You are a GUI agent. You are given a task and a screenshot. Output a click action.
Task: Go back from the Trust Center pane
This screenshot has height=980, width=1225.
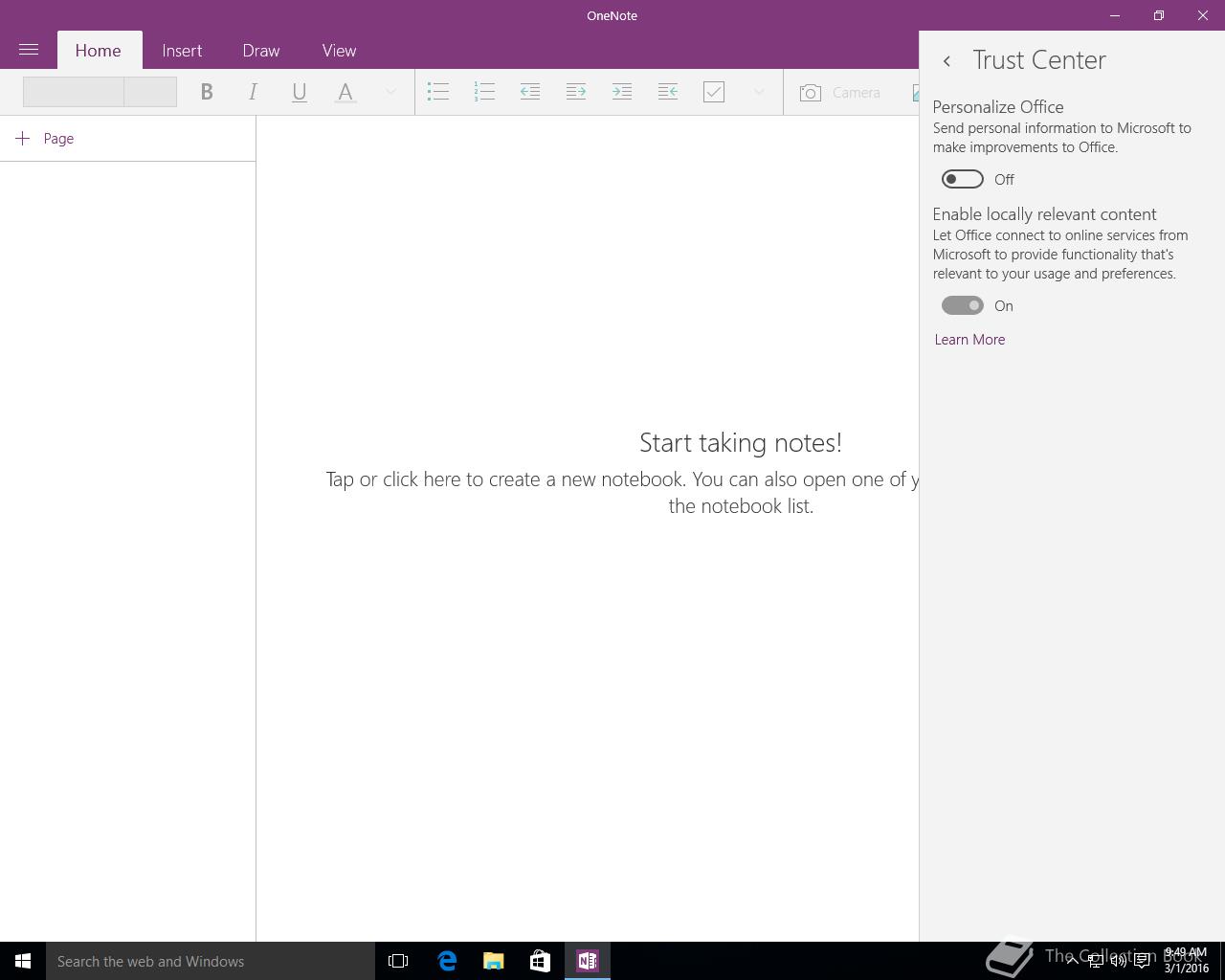(947, 60)
